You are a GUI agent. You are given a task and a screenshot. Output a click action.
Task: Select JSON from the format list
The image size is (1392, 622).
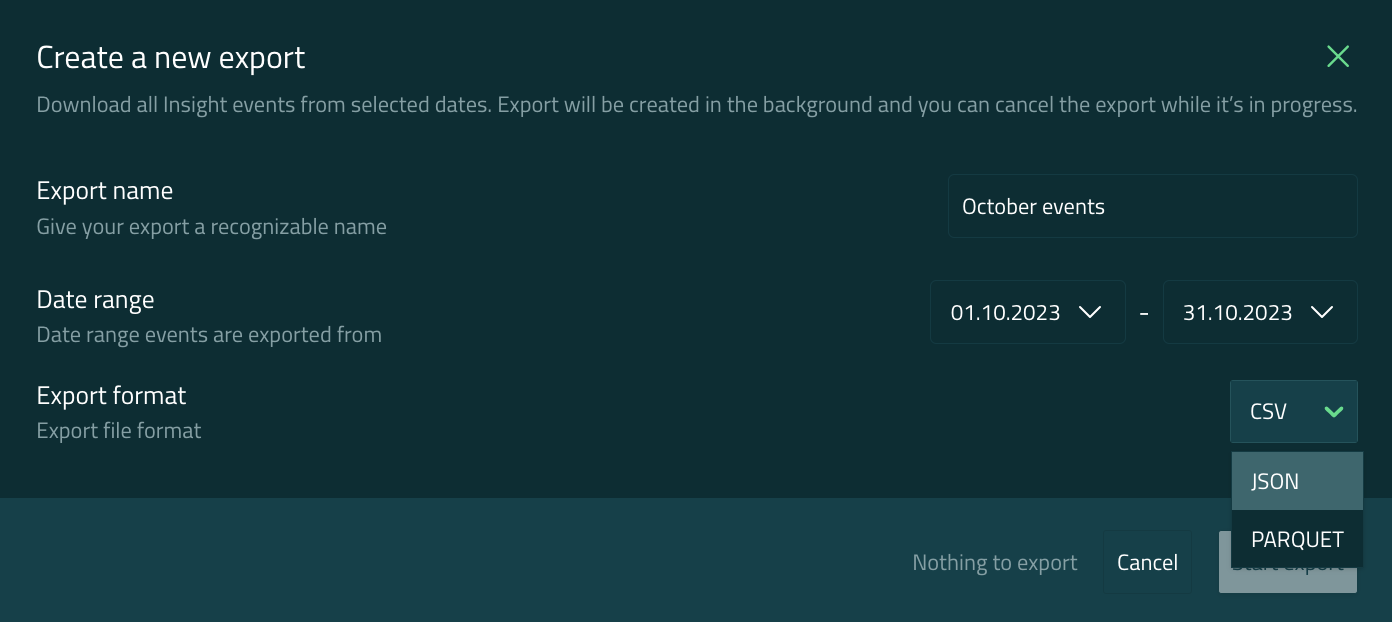click(x=1296, y=481)
